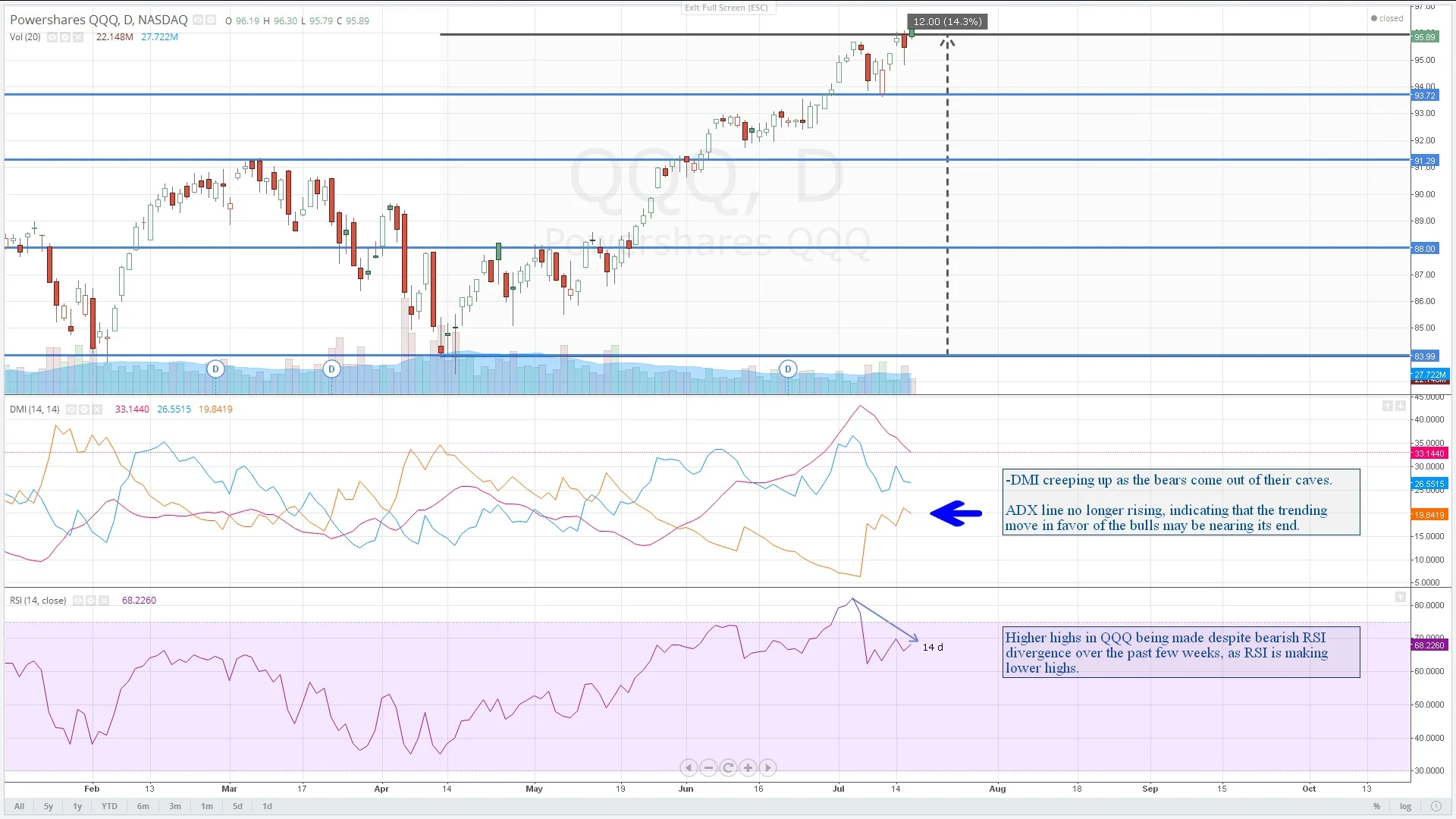Select the RSI divergence text annotation box
1456x819 pixels.
click(x=1181, y=652)
